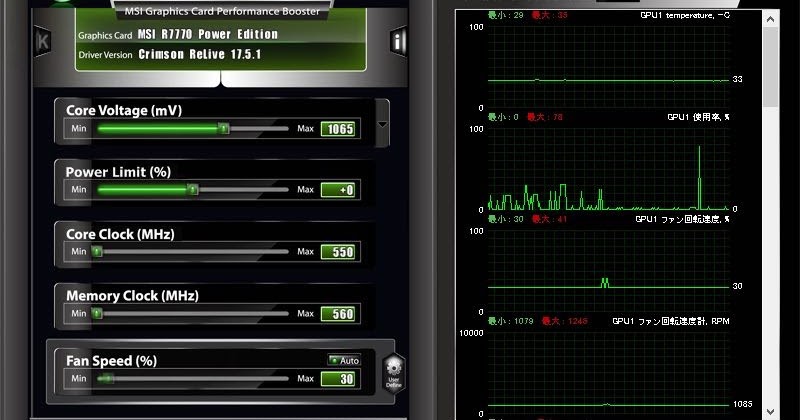
Task: Click the Memory Clock slider handle
Action: click(x=97, y=313)
